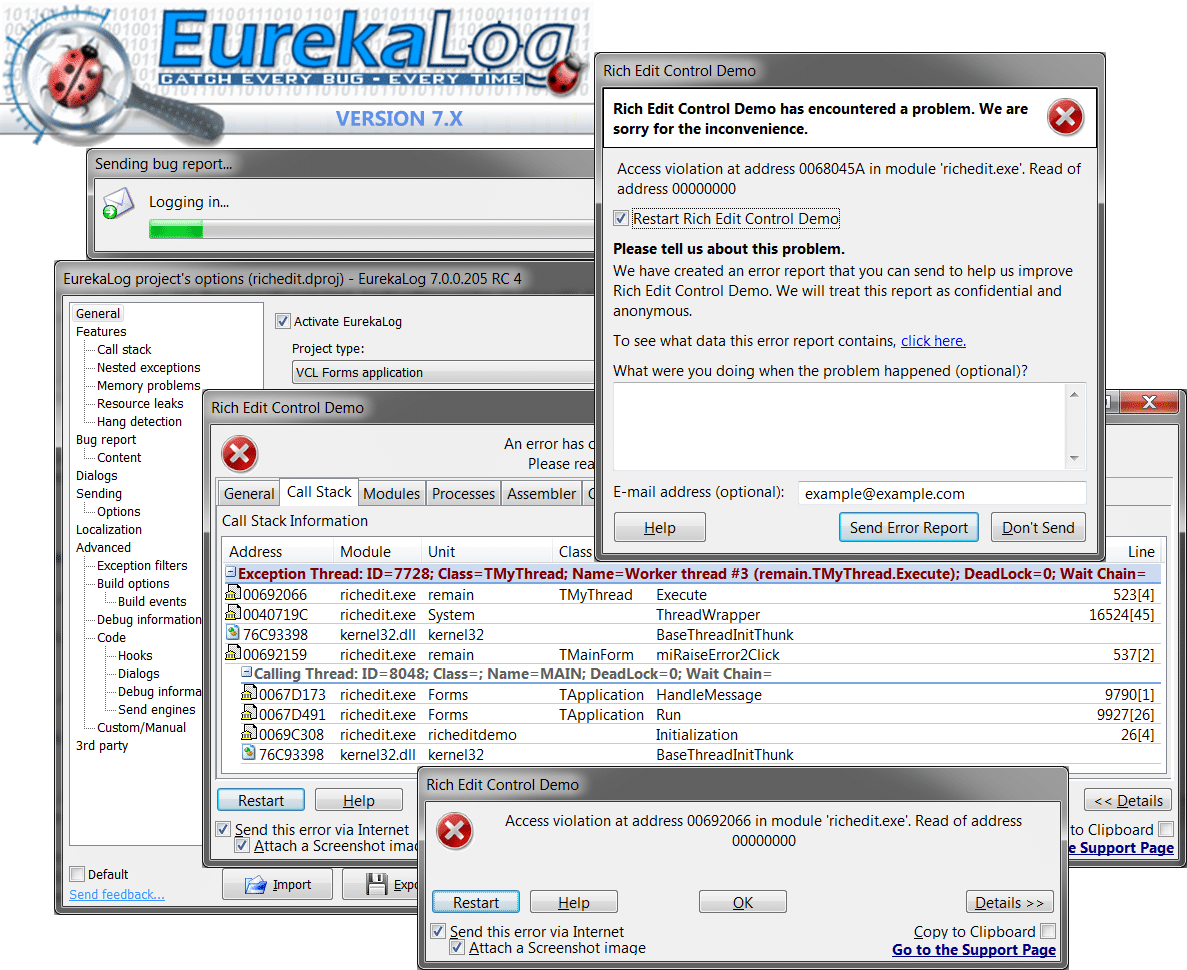Click the description box scroll-up arrow
Screen dimensions: 1187x970
click(1073, 395)
